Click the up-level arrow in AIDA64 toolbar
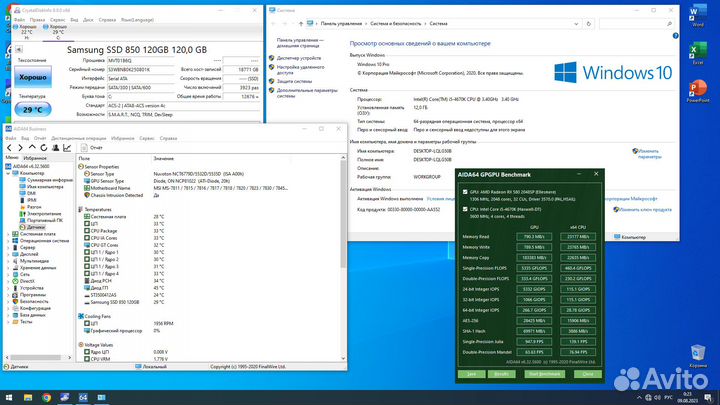 click(x=32, y=147)
